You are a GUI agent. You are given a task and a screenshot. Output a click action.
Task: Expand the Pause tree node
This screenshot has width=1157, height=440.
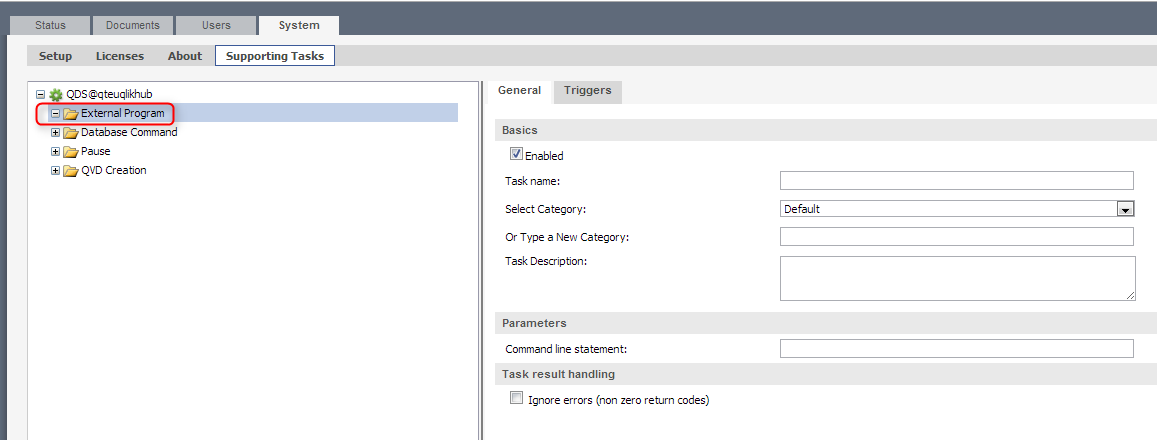pos(56,152)
